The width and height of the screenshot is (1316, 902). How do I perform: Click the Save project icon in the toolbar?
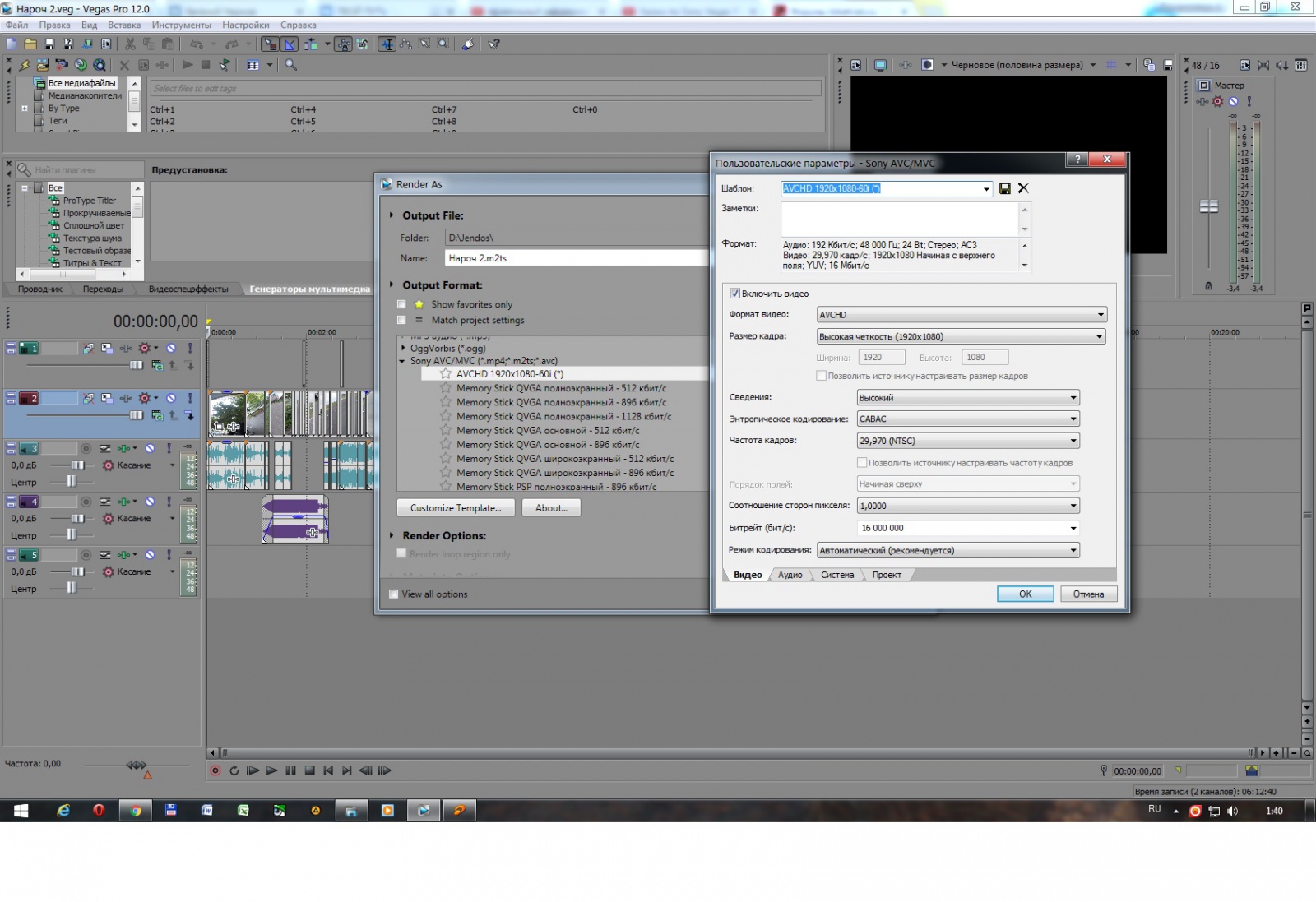(x=49, y=44)
